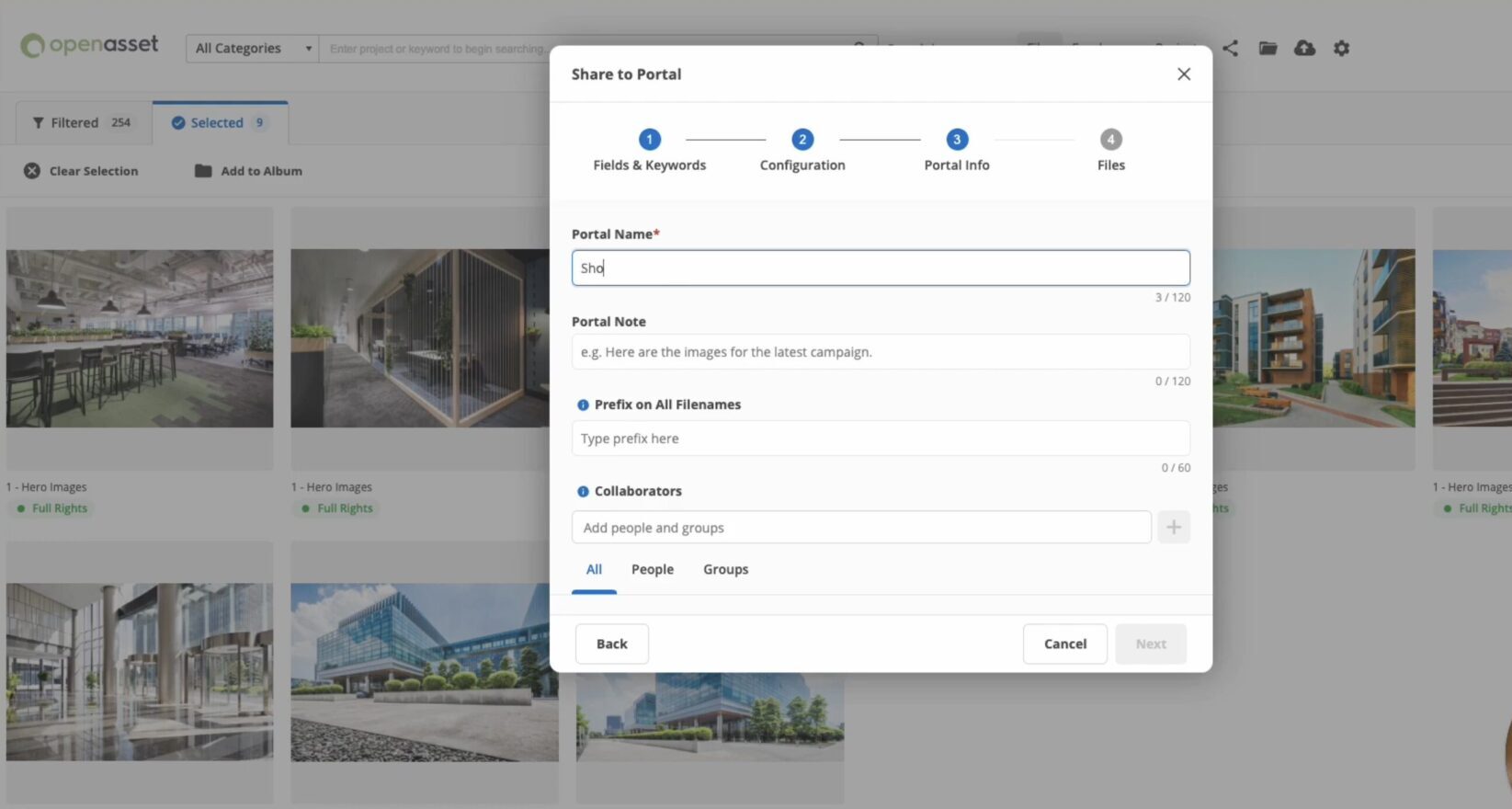Open the settings gear icon
Viewport: 1512px width, 809px height.
[1342, 48]
